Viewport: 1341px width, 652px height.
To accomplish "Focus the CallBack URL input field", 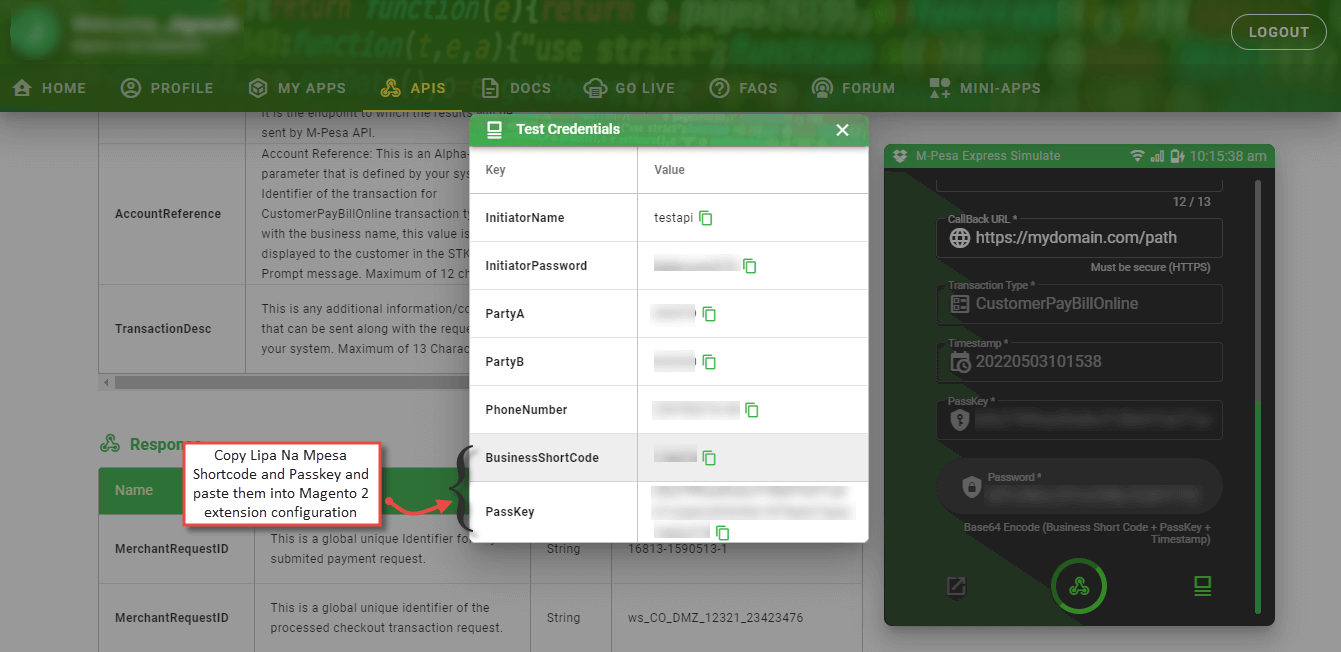I will [1080, 238].
